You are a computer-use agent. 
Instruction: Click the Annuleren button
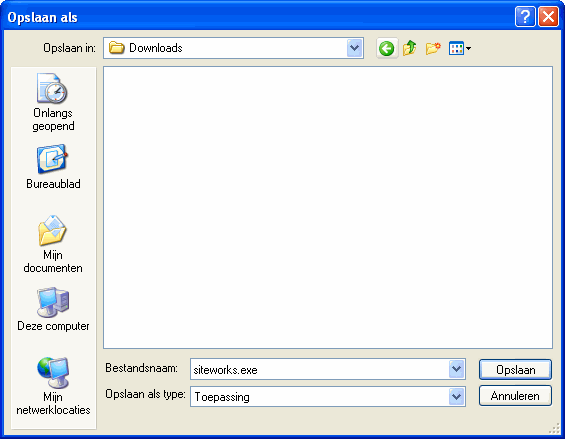coord(515,396)
